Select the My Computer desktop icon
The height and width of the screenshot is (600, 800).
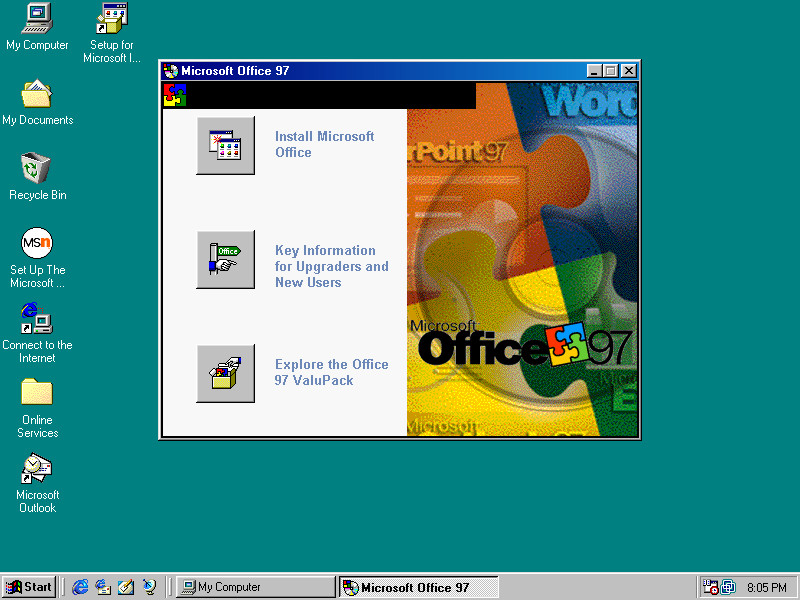37,27
